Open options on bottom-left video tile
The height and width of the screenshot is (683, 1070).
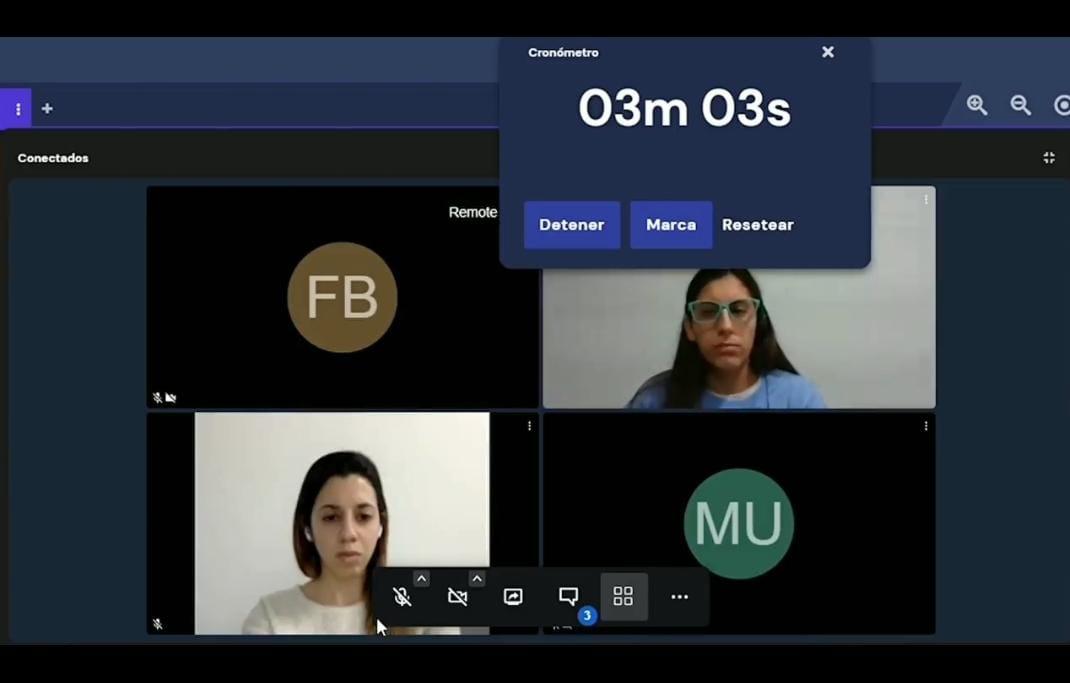(529, 426)
